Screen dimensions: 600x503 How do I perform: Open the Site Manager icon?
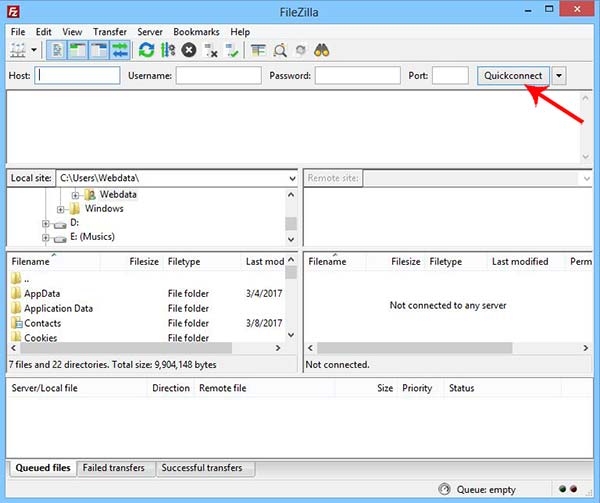click(x=18, y=50)
